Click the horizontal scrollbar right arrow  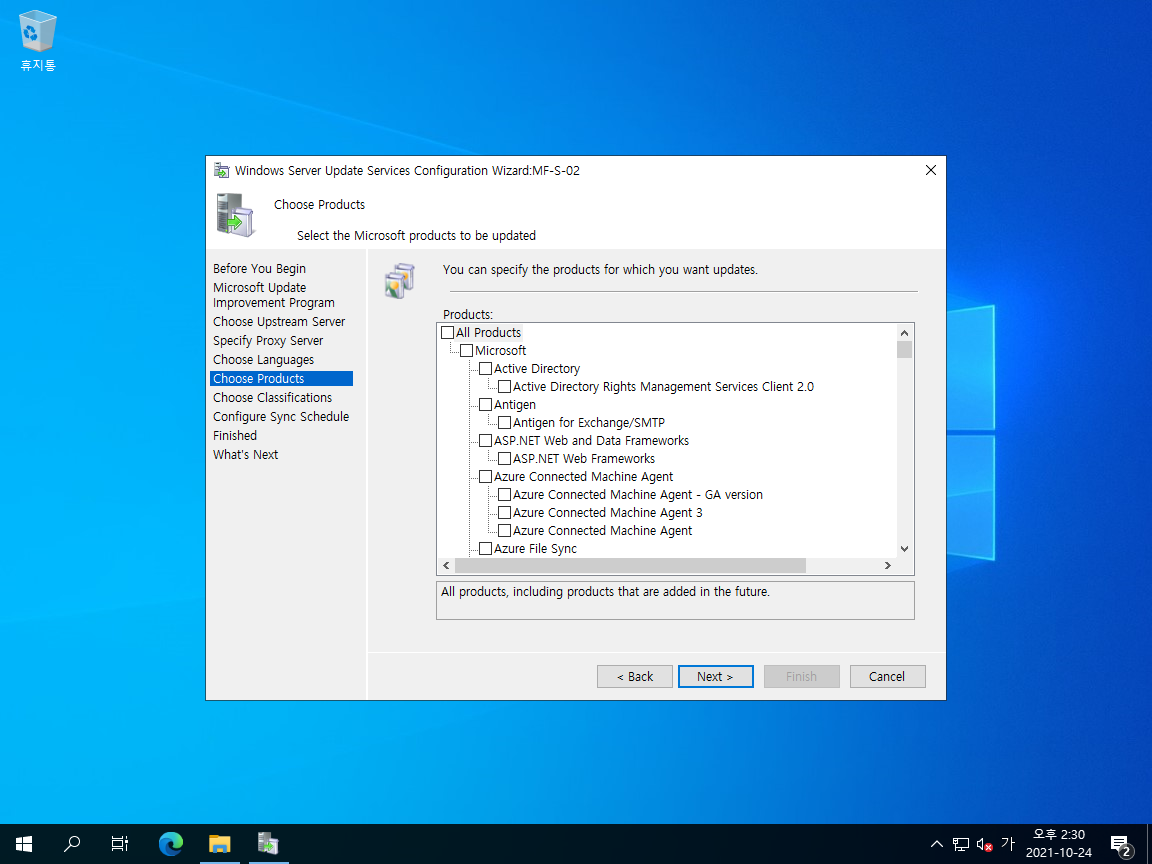[x=888, y=566]
